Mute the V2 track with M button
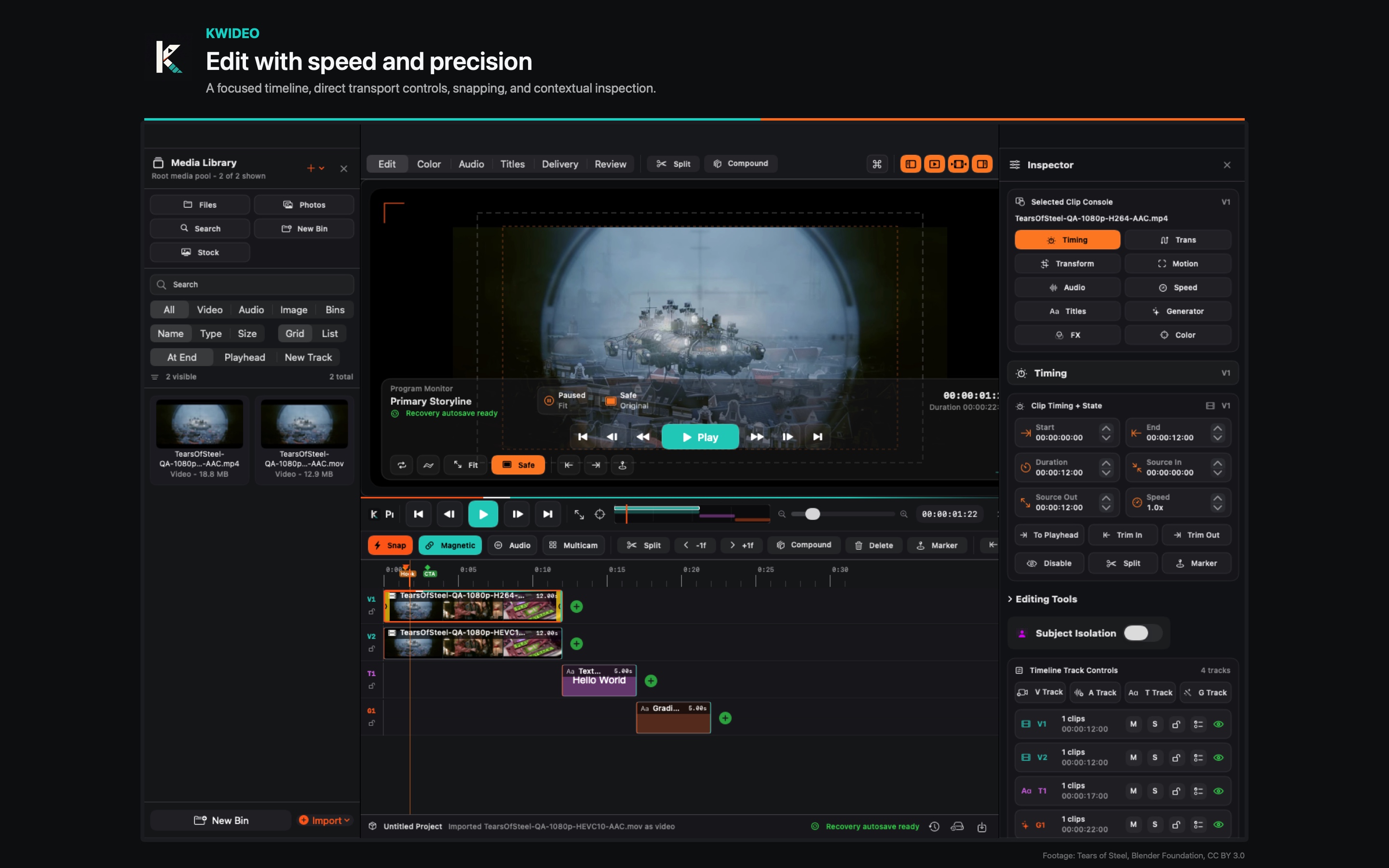 pos(1133,758)
